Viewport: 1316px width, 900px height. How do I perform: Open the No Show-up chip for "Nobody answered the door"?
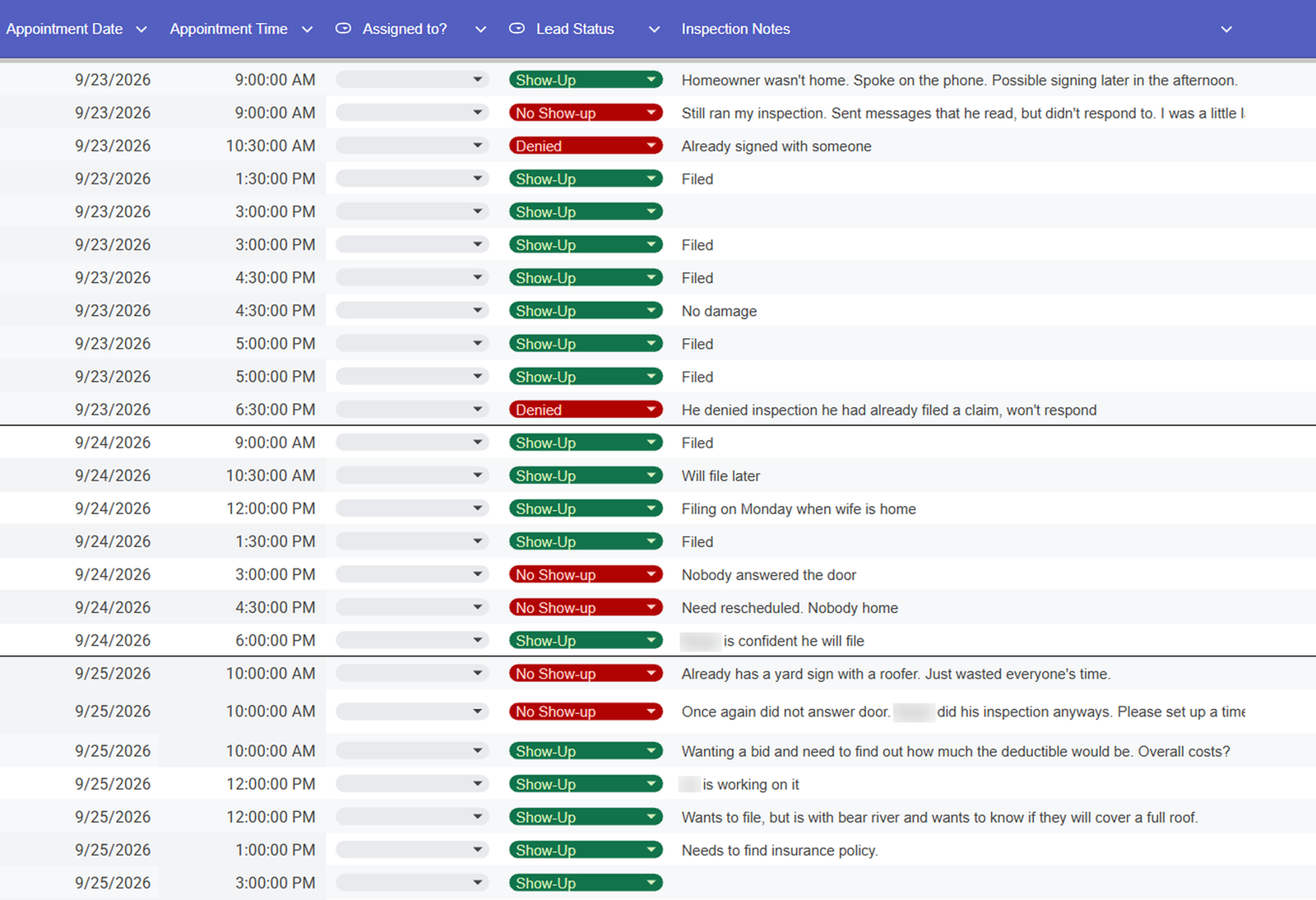[586, 574]
